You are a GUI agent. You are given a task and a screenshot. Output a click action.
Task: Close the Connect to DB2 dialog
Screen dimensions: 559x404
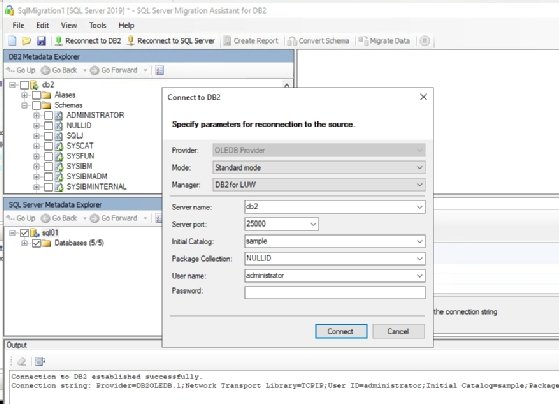[423, 97]
